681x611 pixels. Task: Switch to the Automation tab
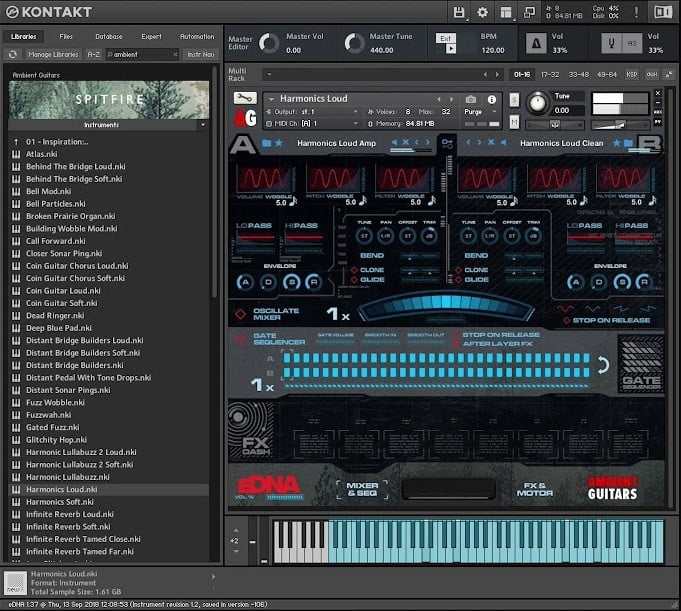tap(197, 36)
